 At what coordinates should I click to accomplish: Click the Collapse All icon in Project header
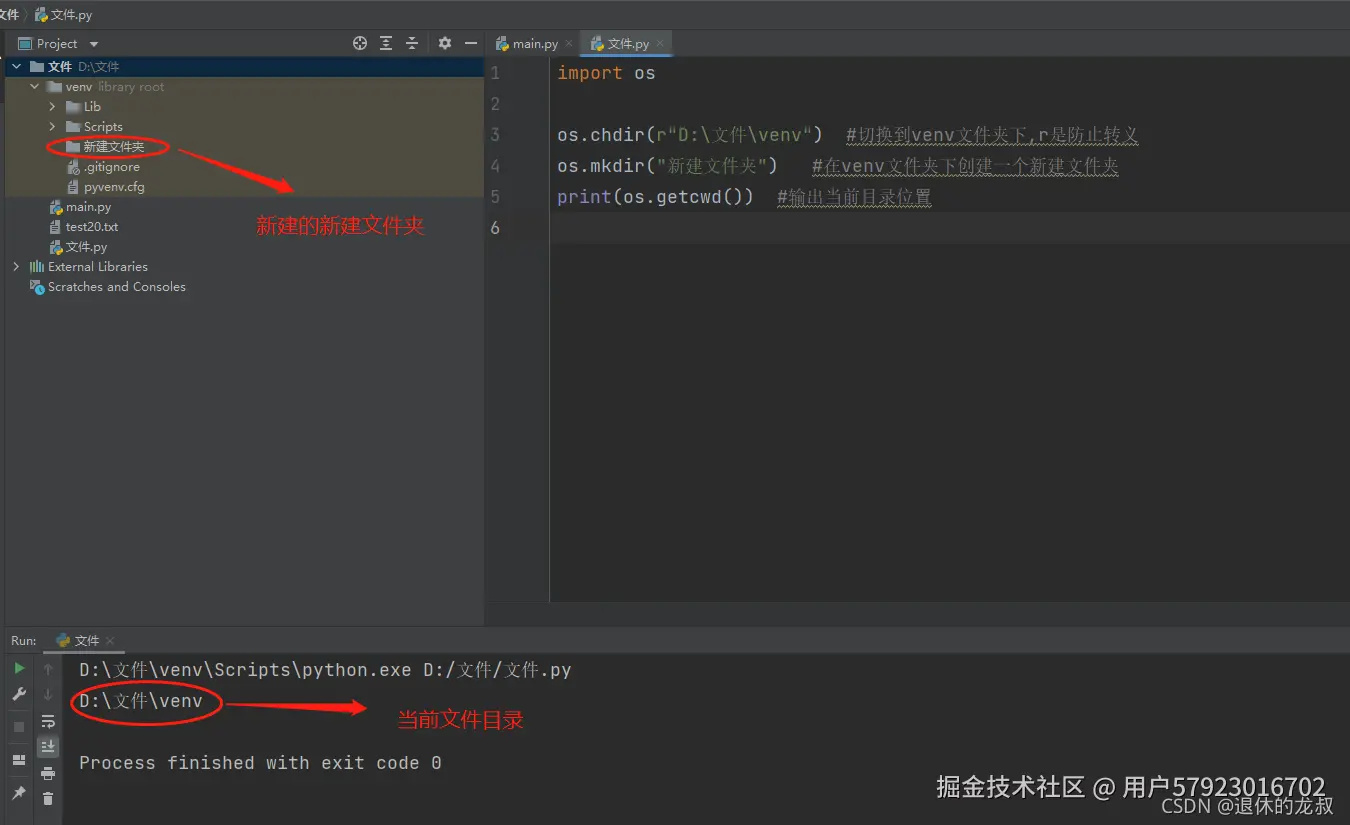coord(412,43)
